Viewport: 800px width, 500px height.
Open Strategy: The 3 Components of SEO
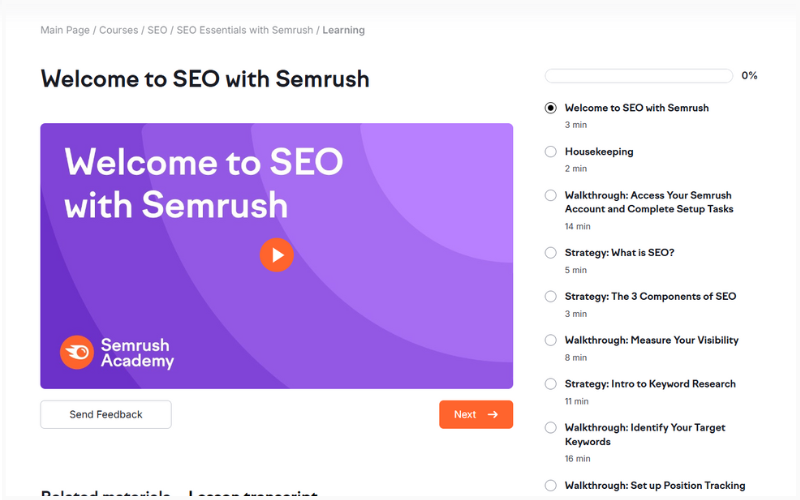coord(651,296)
